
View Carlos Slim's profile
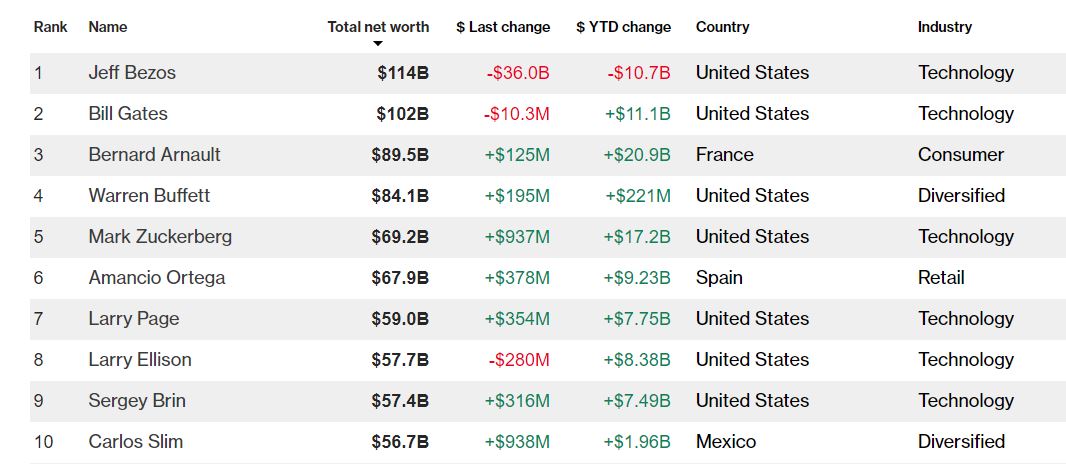coord(136,442)
